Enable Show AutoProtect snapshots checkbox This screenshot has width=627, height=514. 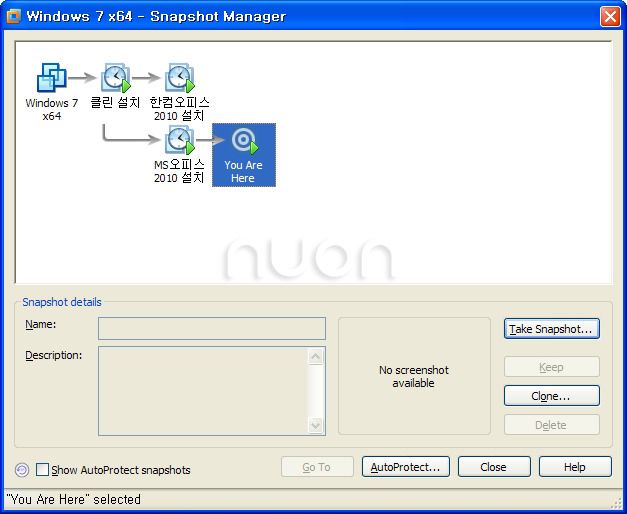(42, 470)
